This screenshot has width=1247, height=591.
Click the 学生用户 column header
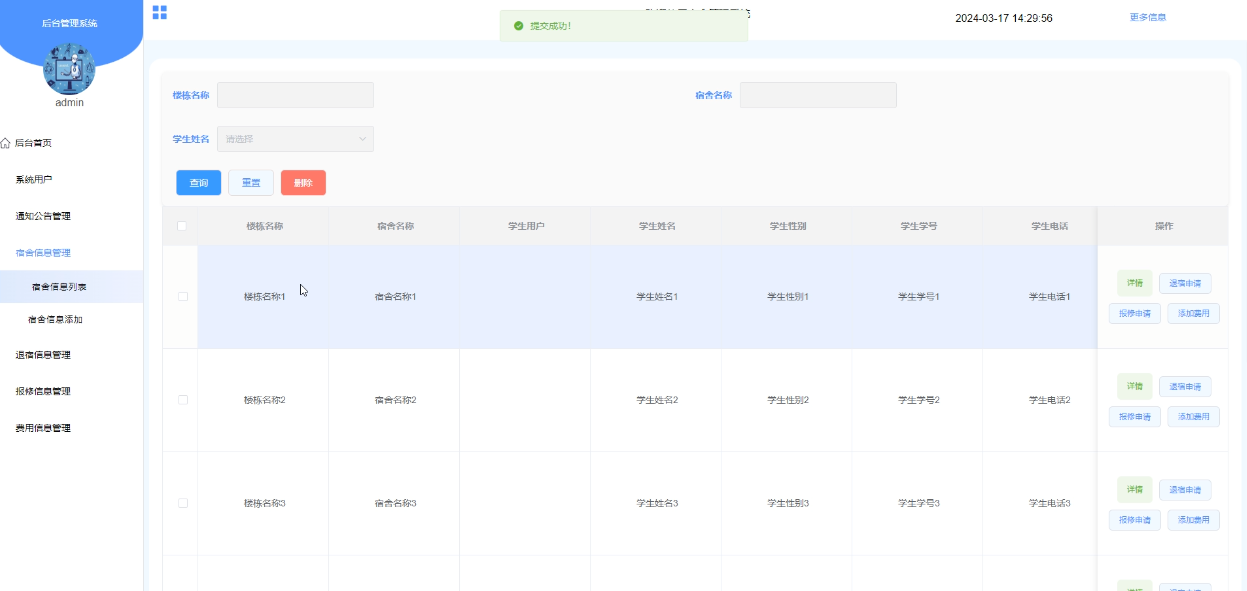tap(526, 226)
